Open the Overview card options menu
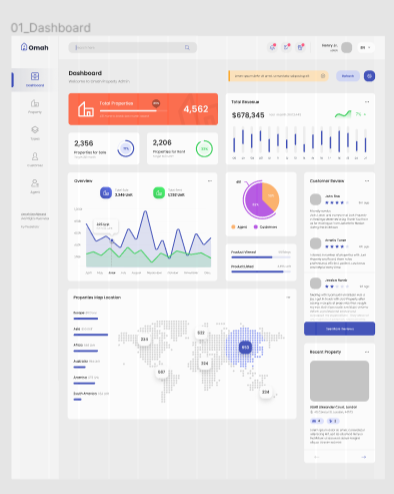The width and height of the screenshot is (394, 494). pos(210,181)
